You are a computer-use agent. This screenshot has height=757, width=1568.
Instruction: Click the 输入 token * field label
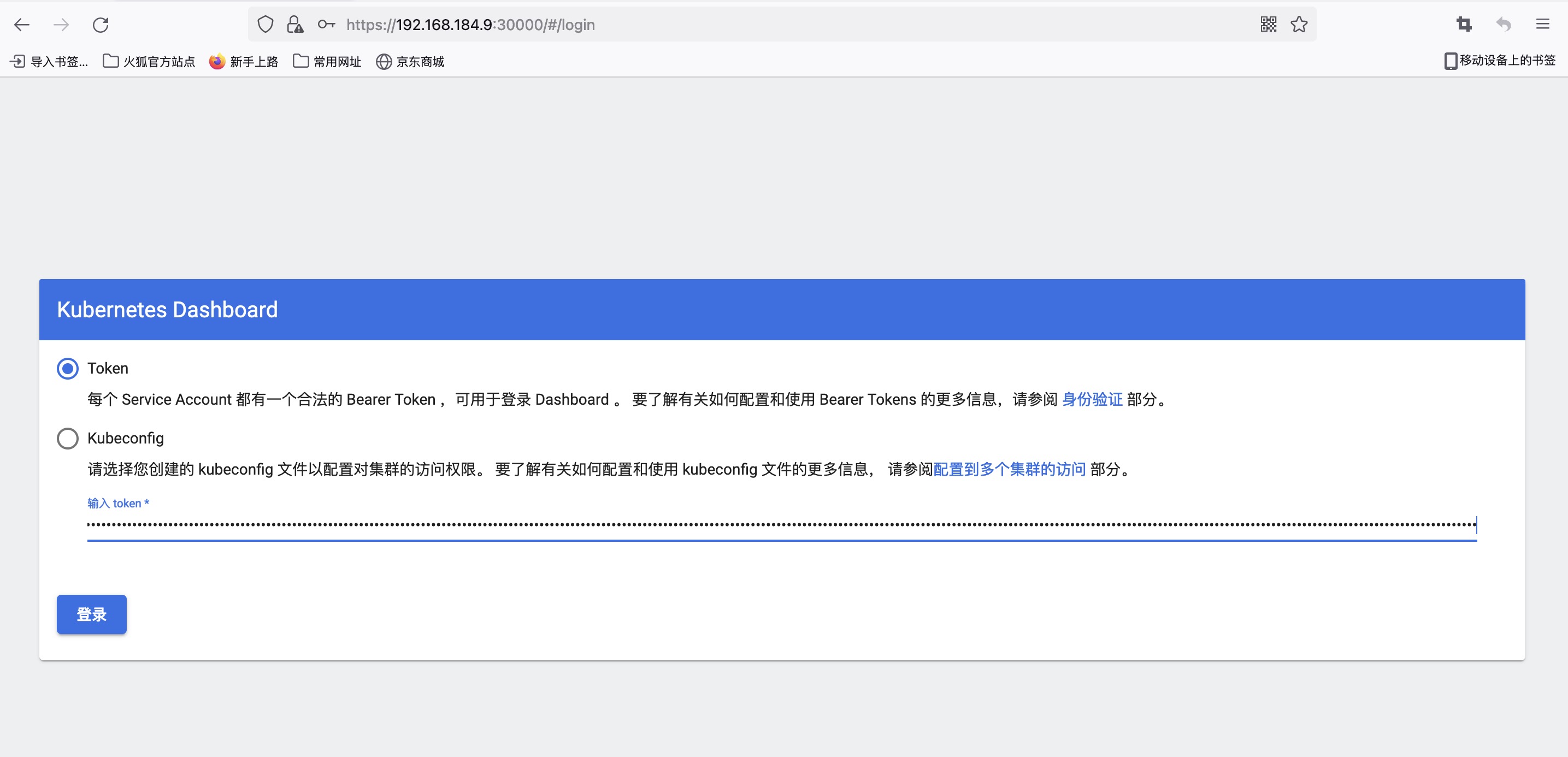[118, 503]
